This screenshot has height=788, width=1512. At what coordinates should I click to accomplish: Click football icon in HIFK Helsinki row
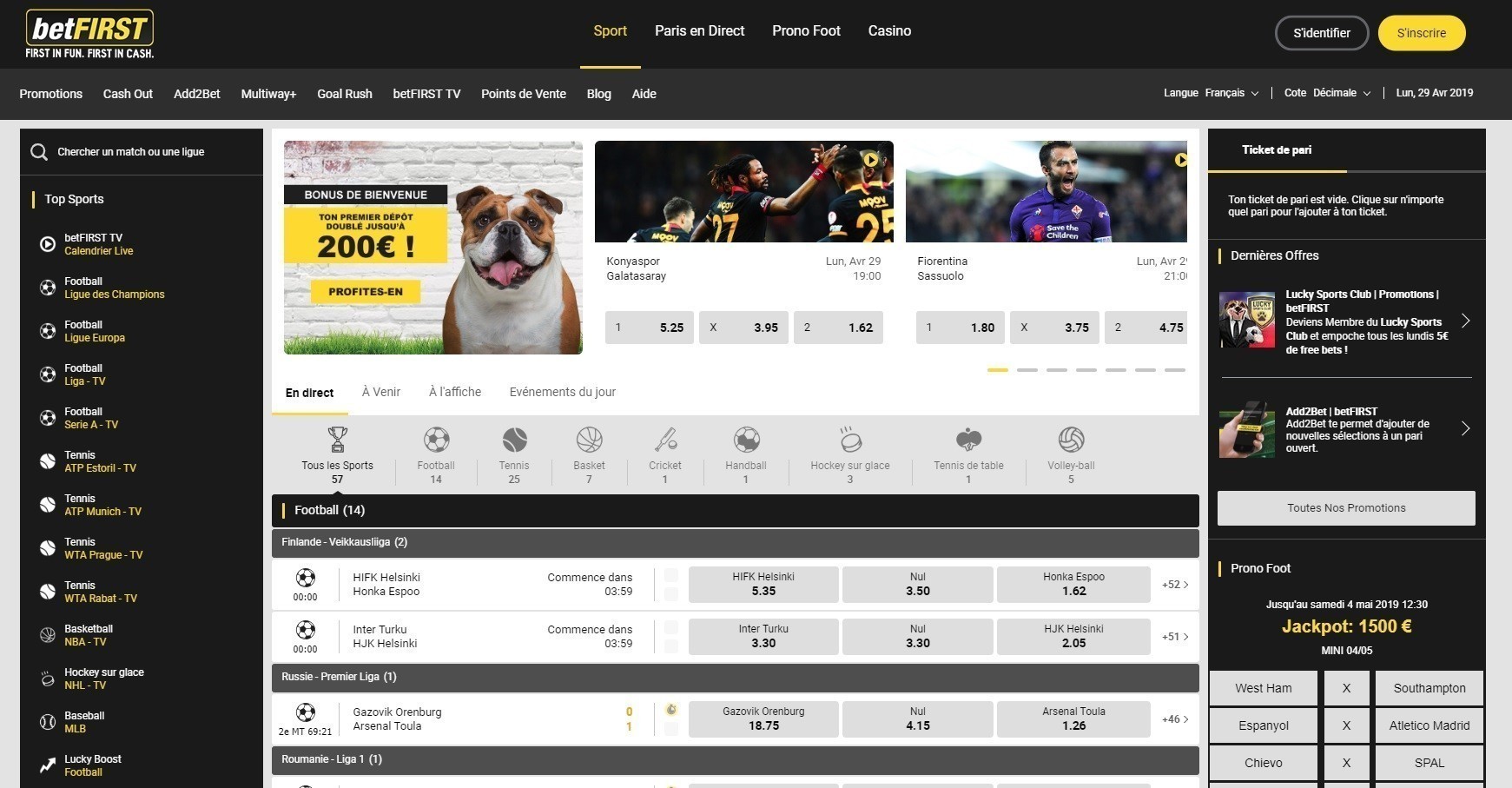pos(305,578)
